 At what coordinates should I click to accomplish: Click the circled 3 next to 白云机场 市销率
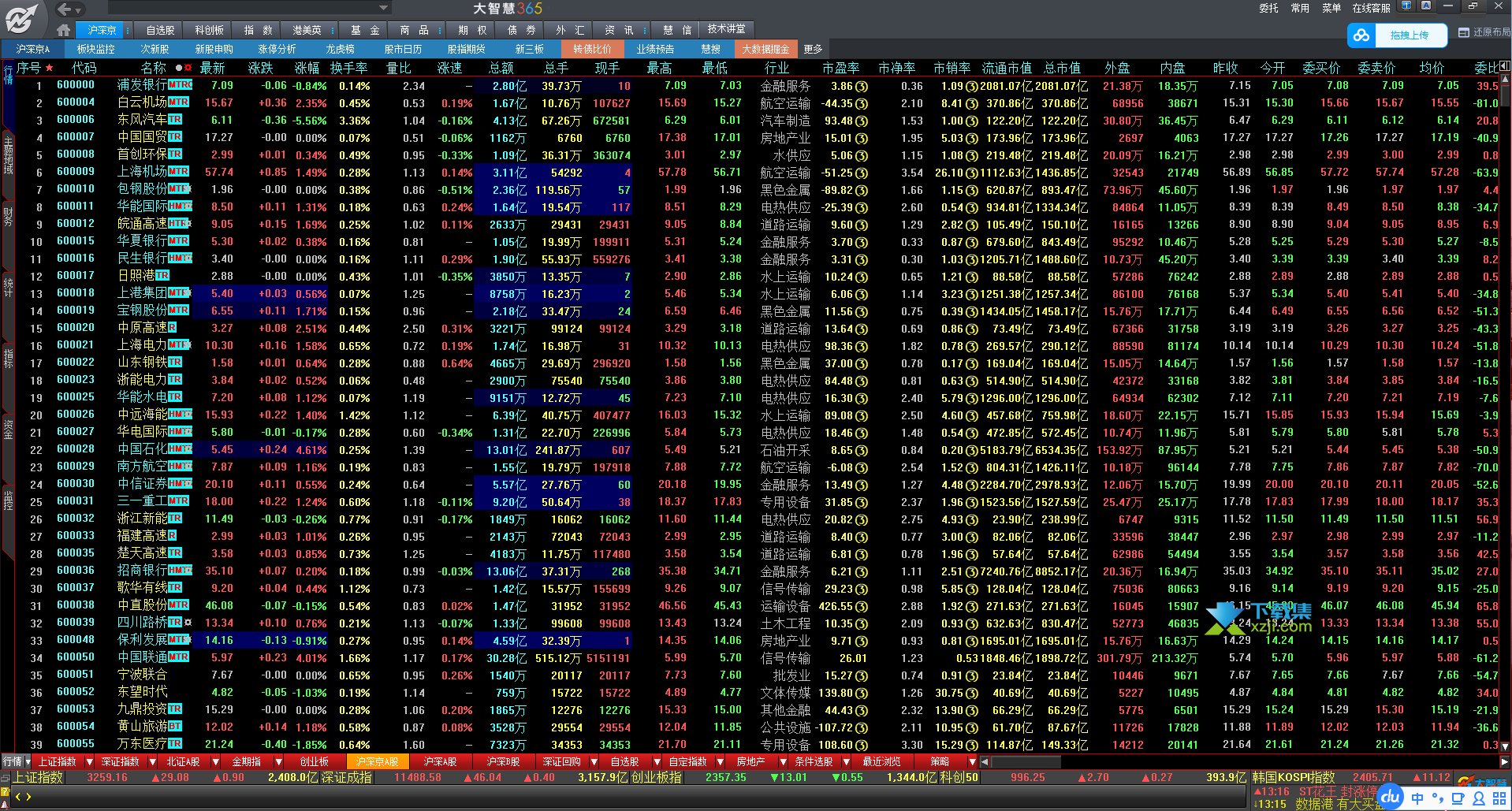972,103
